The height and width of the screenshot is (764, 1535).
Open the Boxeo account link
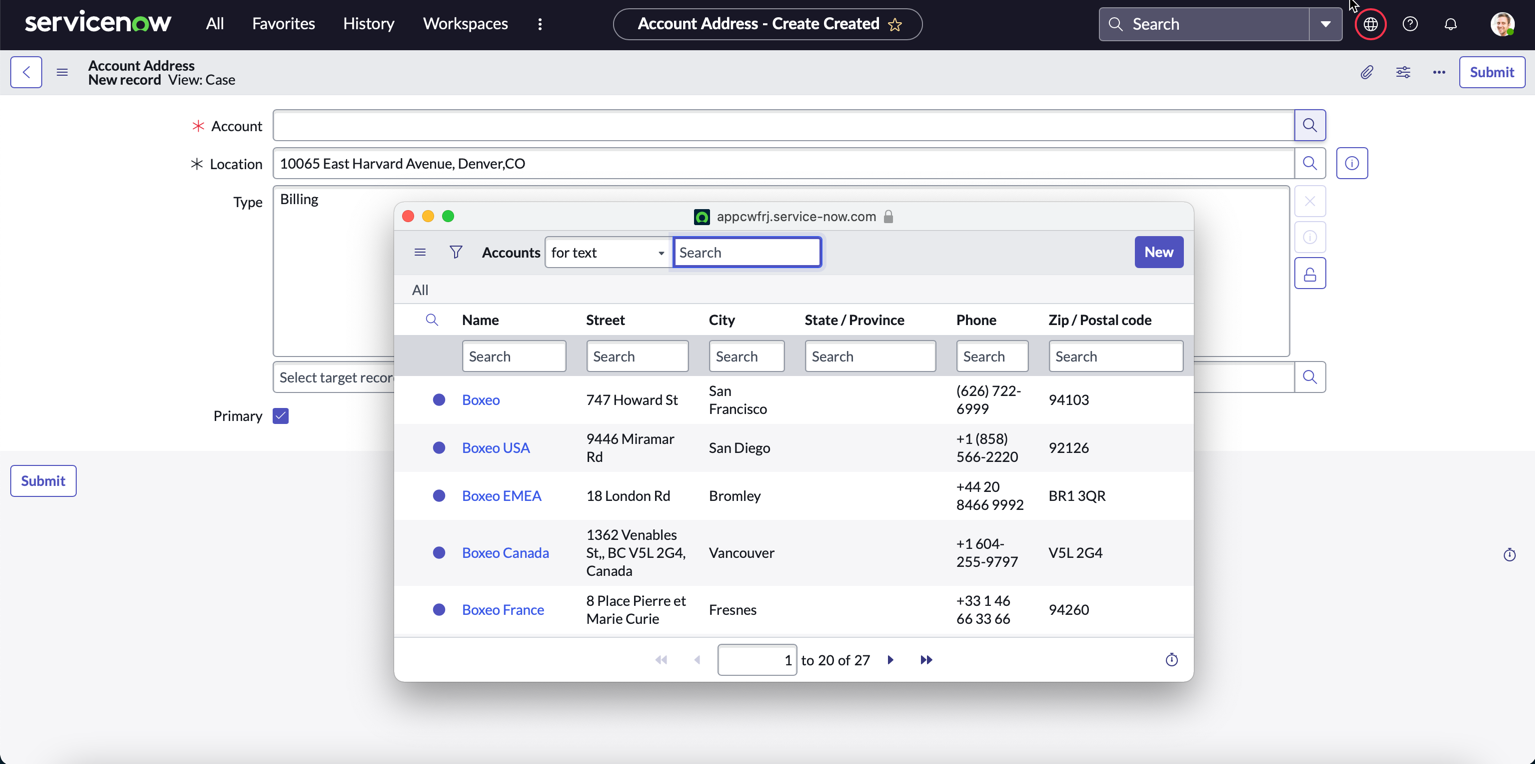click(481, 400)
